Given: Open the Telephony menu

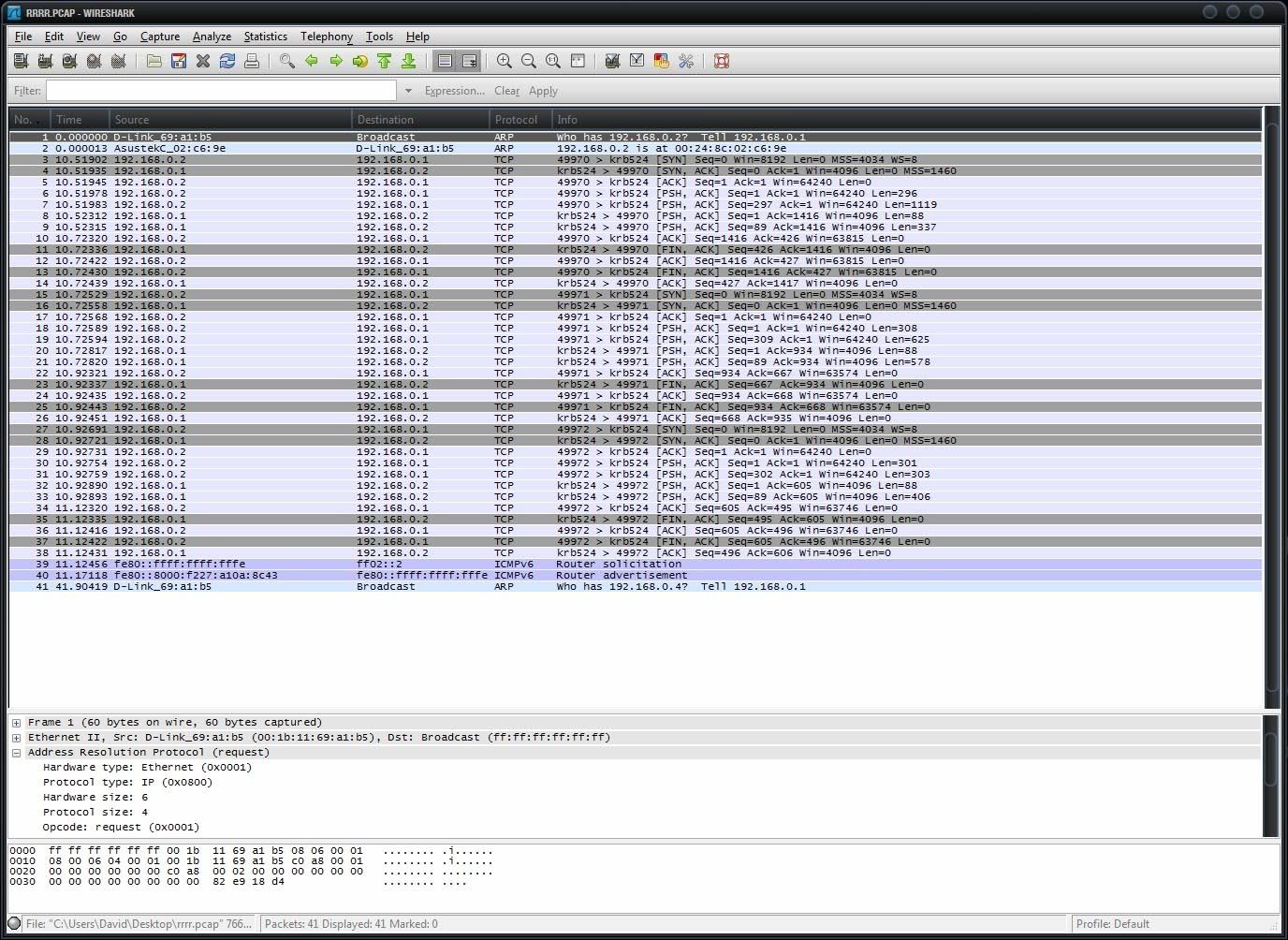Looking at the screenshot, I should point(327,37).
